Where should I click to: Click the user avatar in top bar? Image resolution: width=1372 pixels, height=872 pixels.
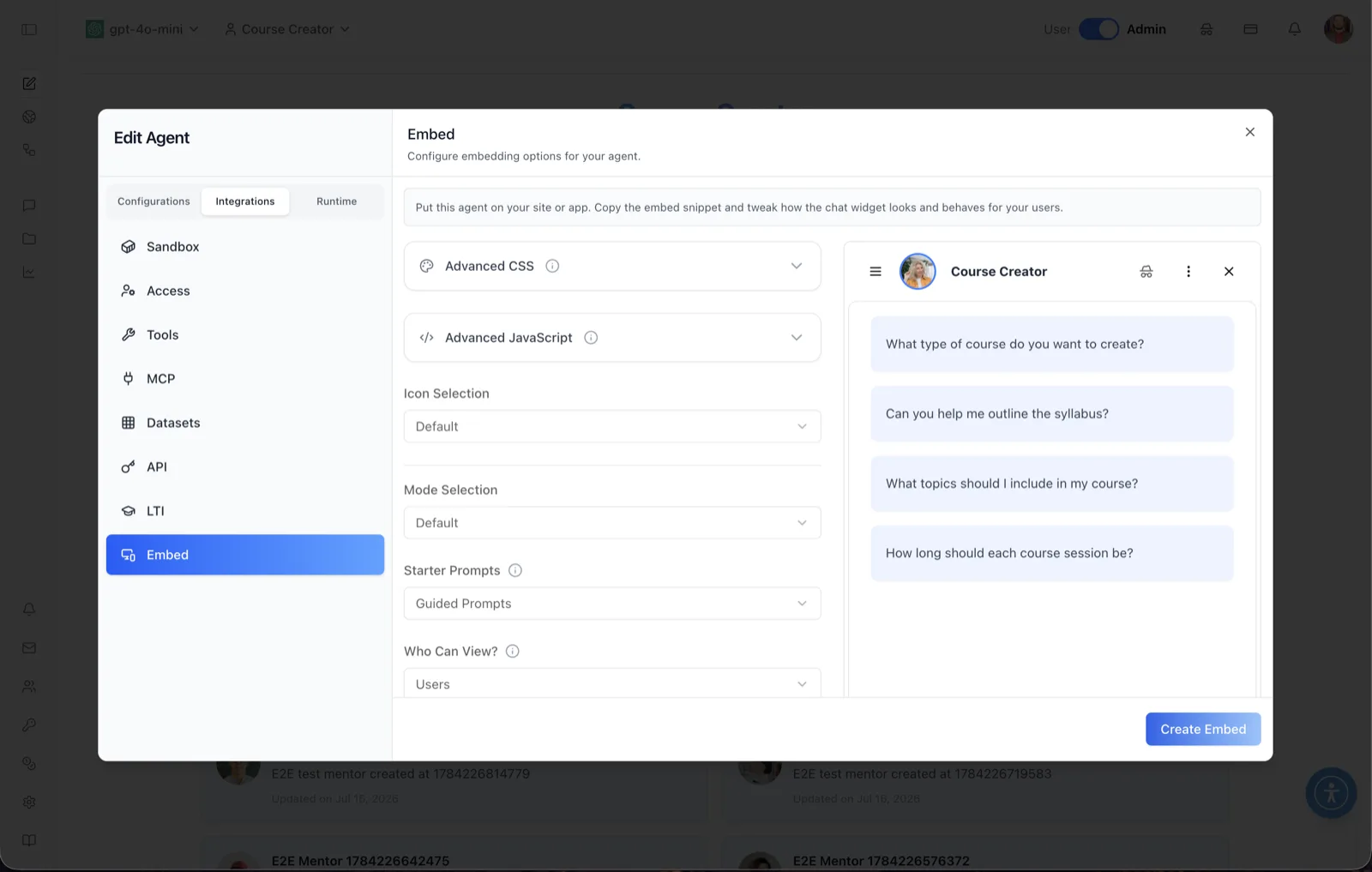pyautogui.click(x=1338, y=28)
